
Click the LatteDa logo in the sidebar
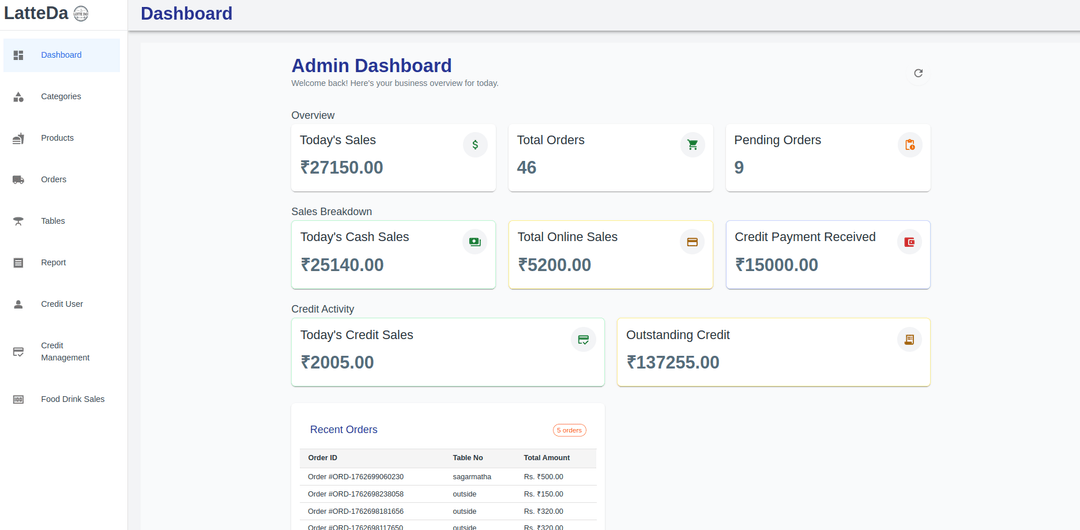coord(47,13)
